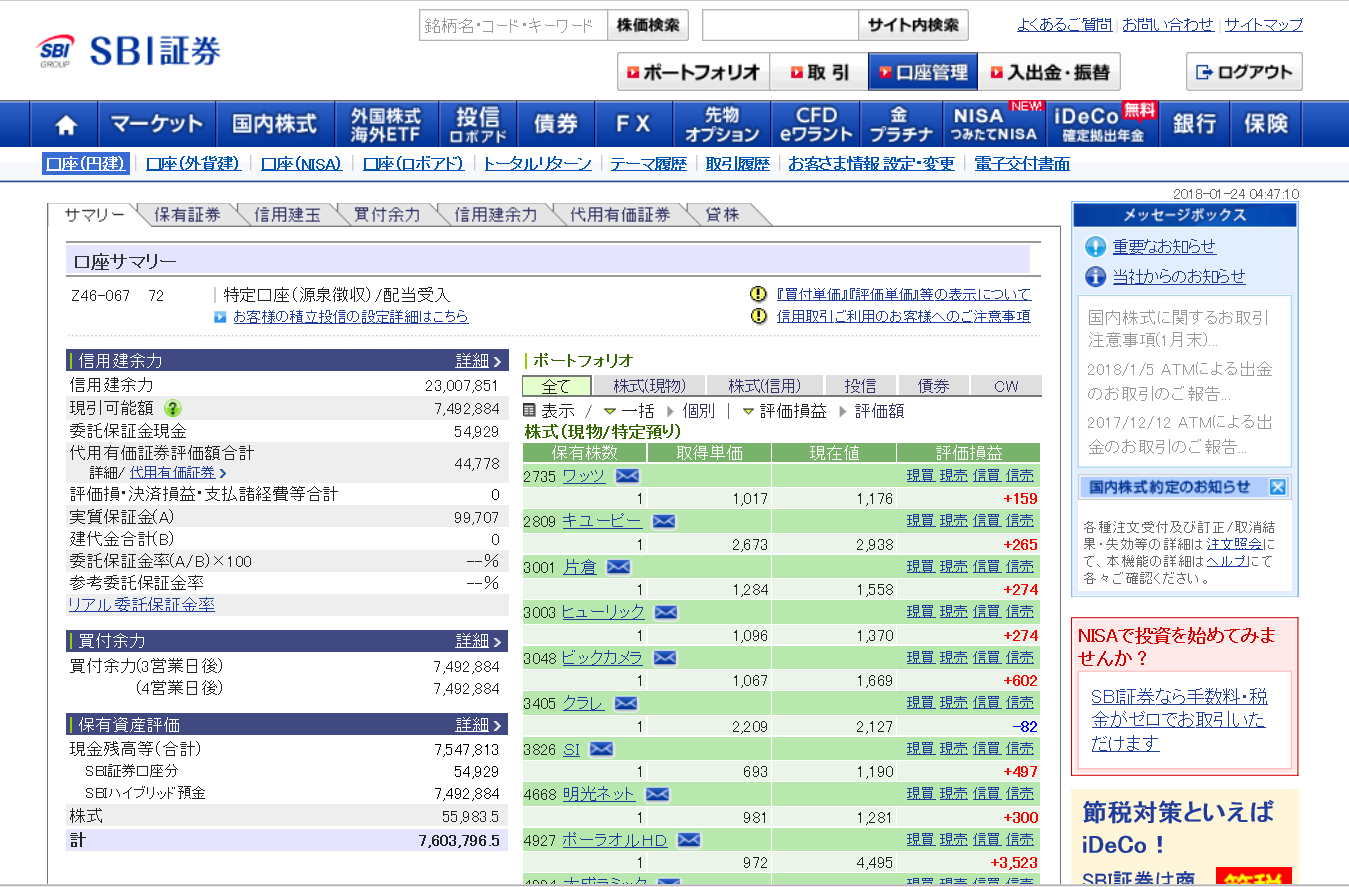The image size is (1349, 887).
Task: Open the ポートフォリオ button
Action: [693, 72]
